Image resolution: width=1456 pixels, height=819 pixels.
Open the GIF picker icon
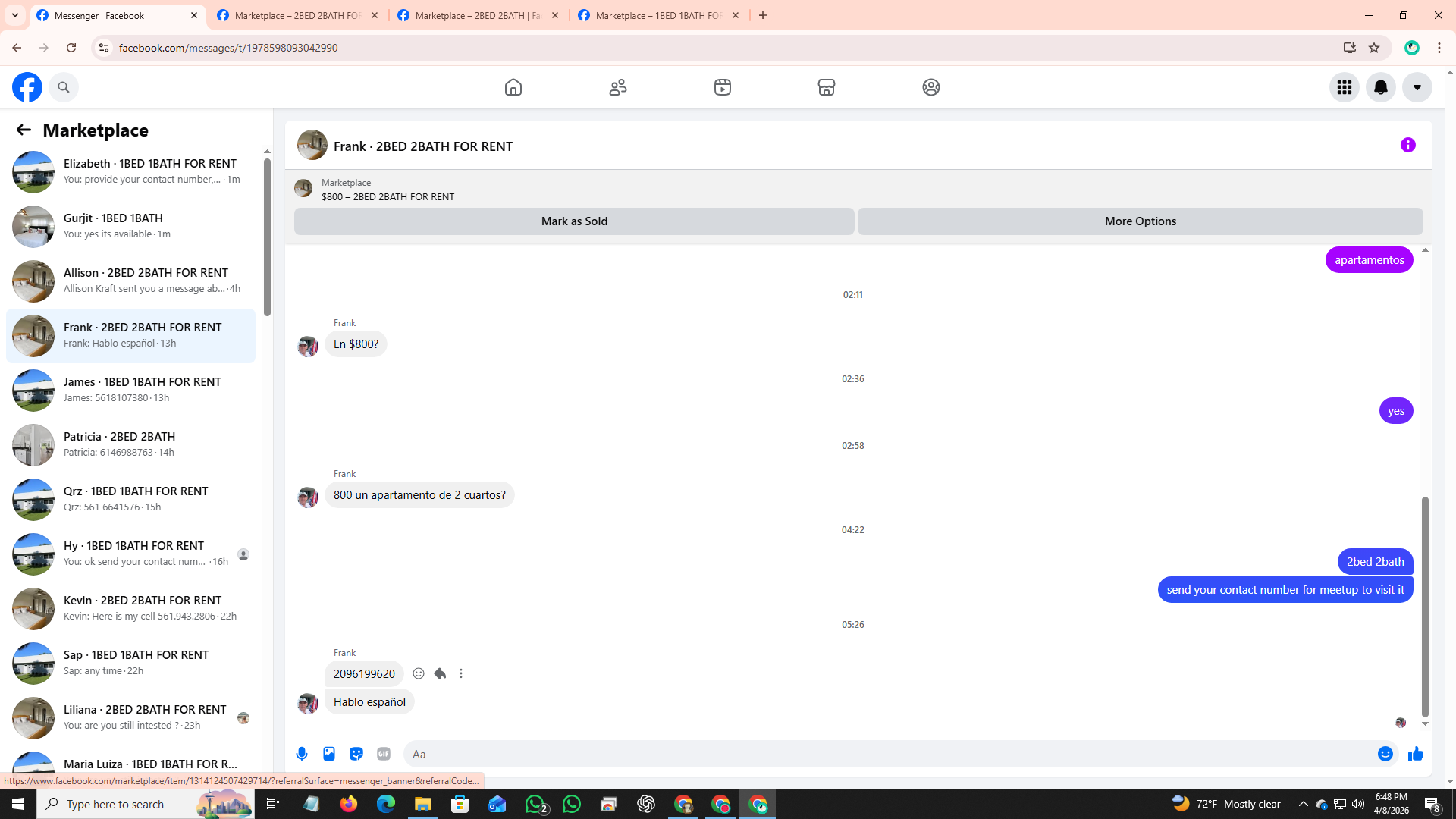click(x=384, y=754)
